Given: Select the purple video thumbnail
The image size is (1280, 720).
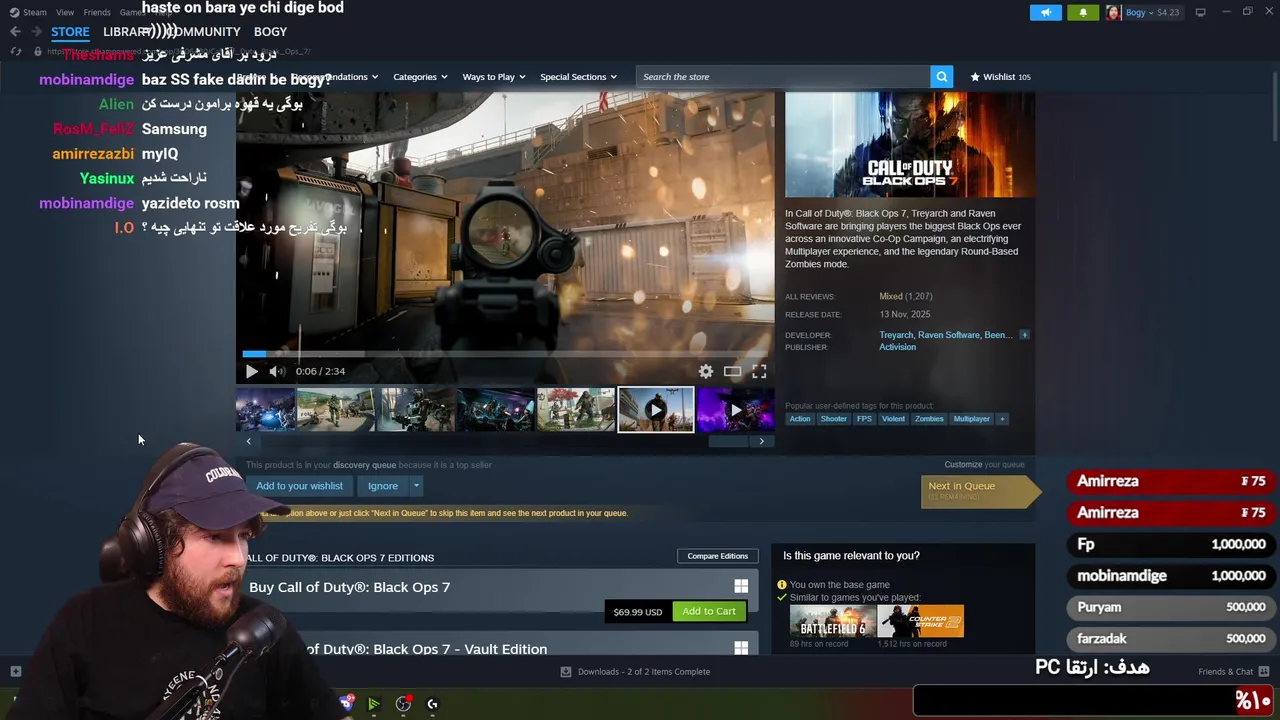Looking at the screenshot, I should coord(735,410).
